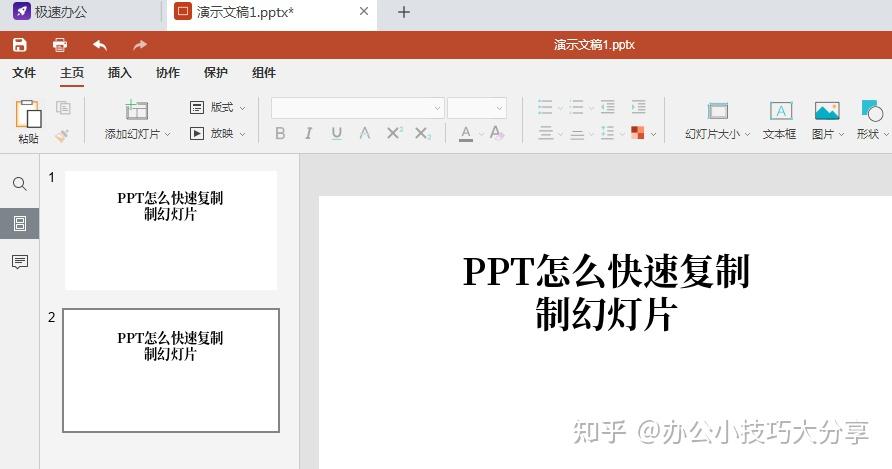Click the Save icon
The image size is (892, 469).
tap(20, 45)
